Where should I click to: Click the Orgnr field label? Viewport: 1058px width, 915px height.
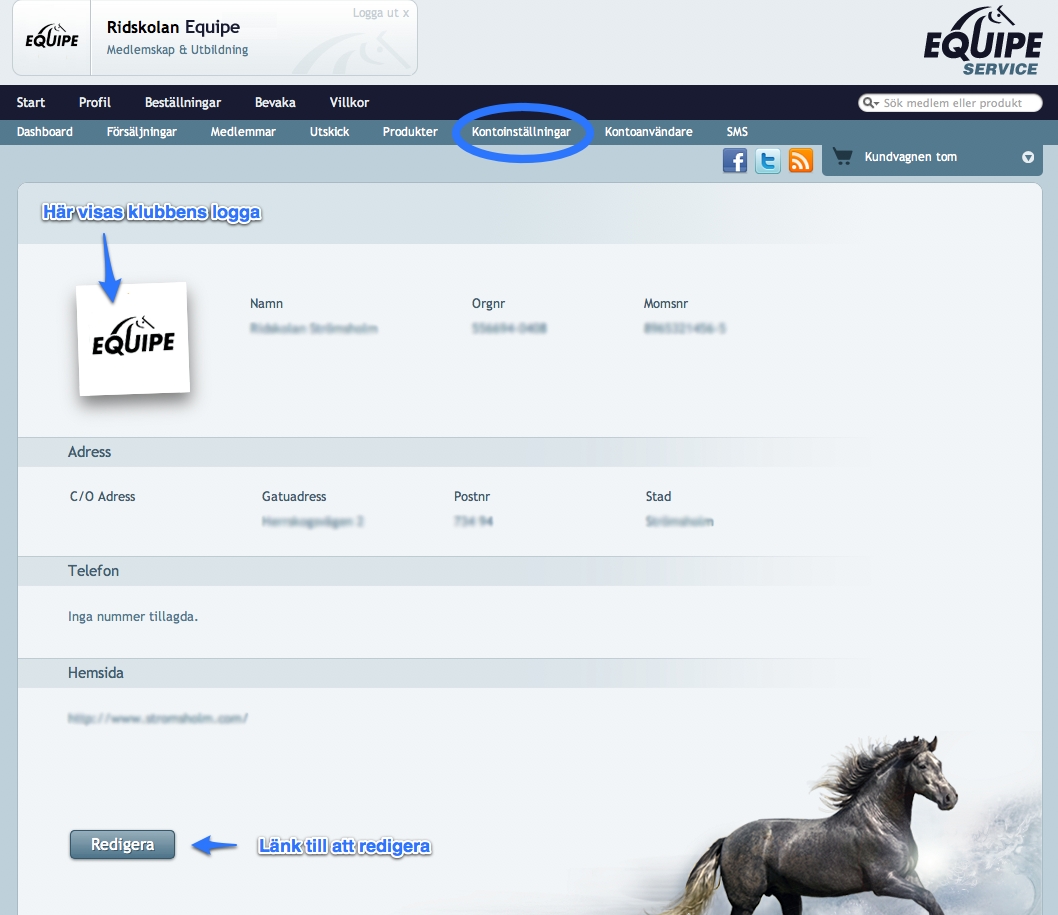(x=489, y=304)
